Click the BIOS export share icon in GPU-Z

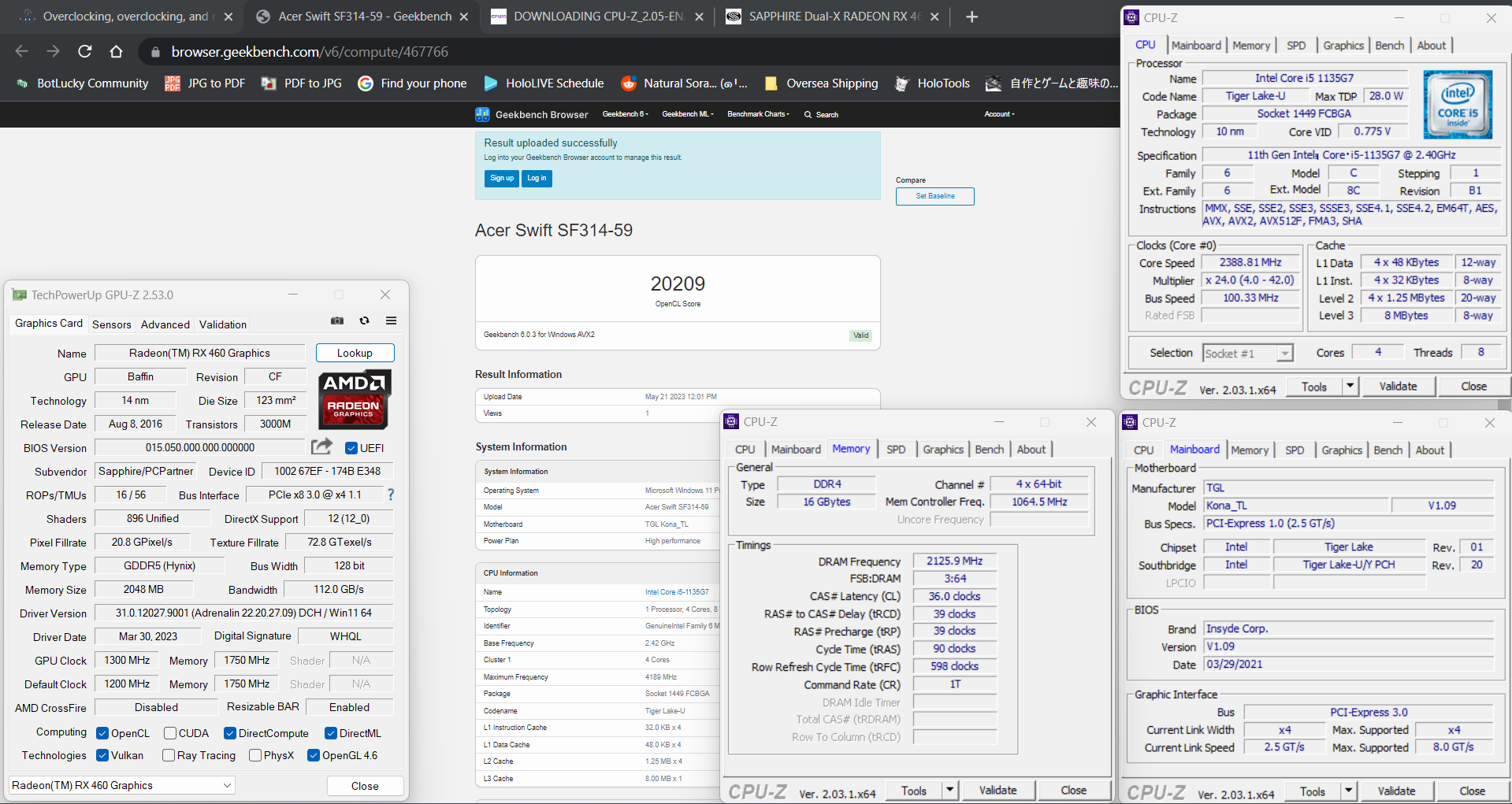point(321,446)
